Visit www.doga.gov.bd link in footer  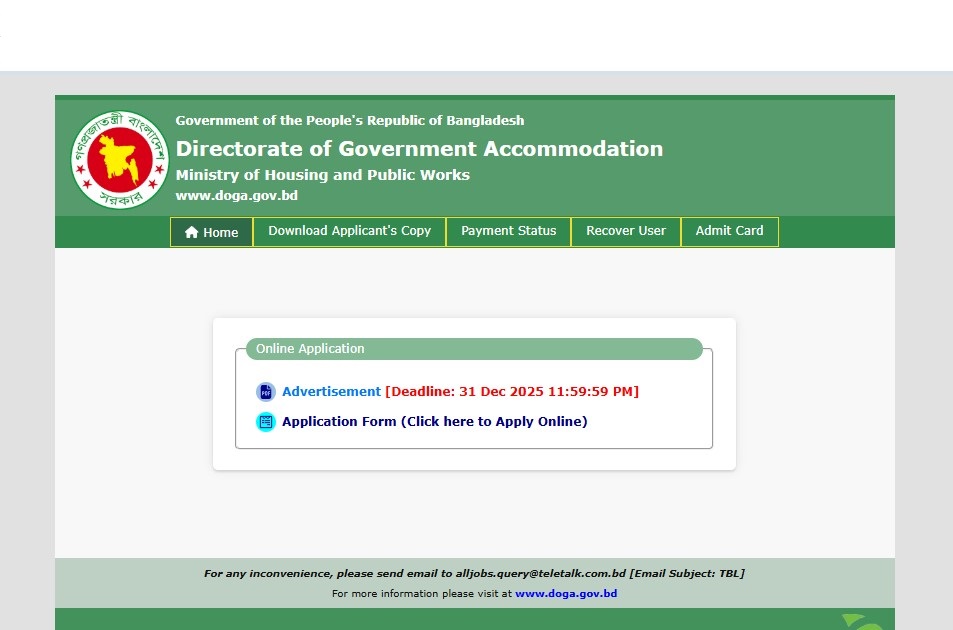566,594
